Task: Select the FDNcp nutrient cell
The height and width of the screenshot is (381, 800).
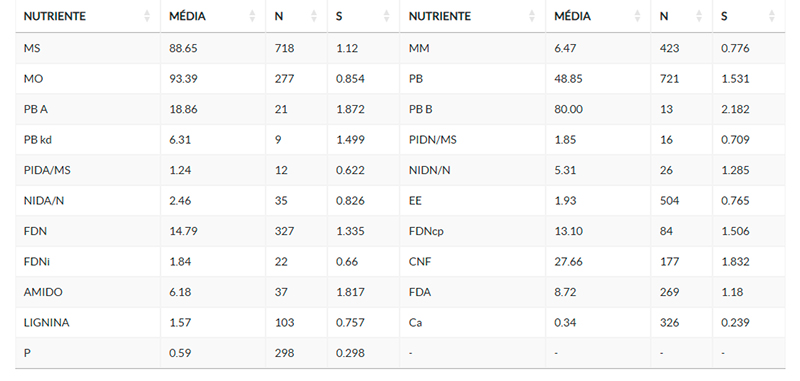Action: [x=472, y=231]
